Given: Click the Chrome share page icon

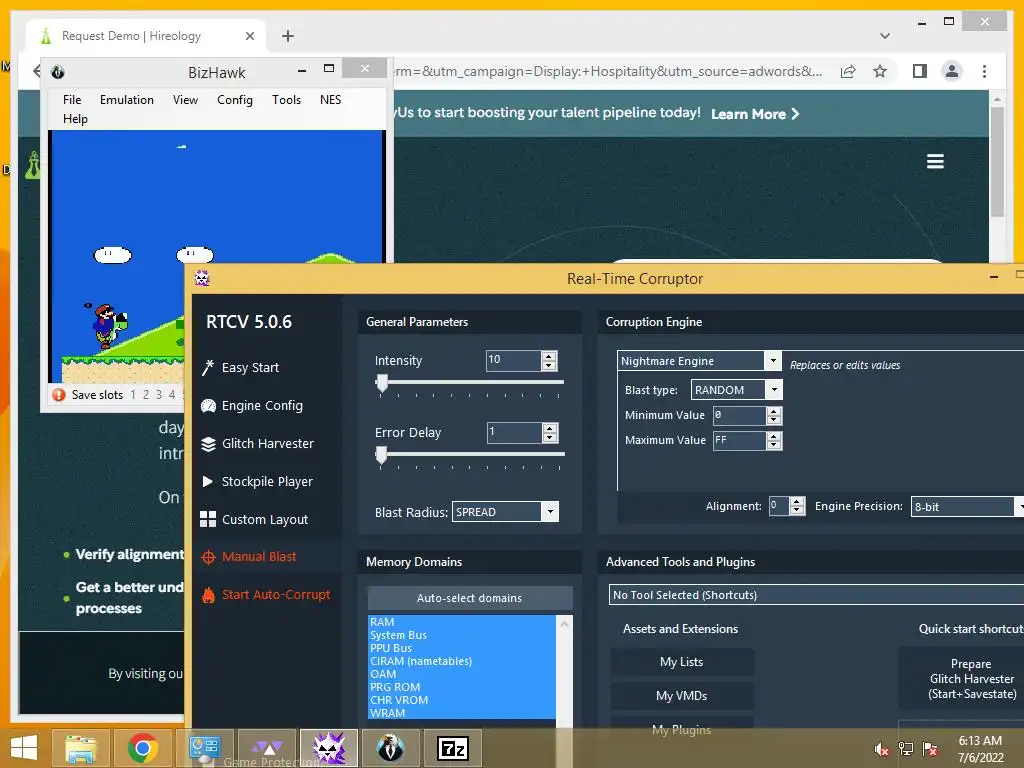Looking at the screenshot, I should coord(848,71).
